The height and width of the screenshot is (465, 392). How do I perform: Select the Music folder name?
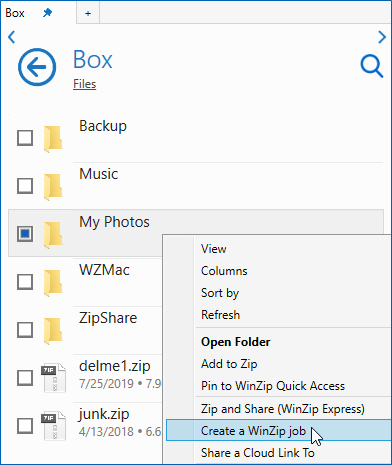pos(99,174)
